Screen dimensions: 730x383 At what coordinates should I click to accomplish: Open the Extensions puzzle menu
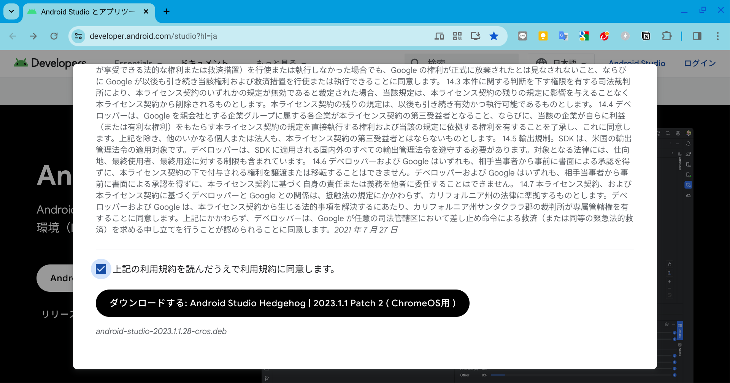click(667, 36)
